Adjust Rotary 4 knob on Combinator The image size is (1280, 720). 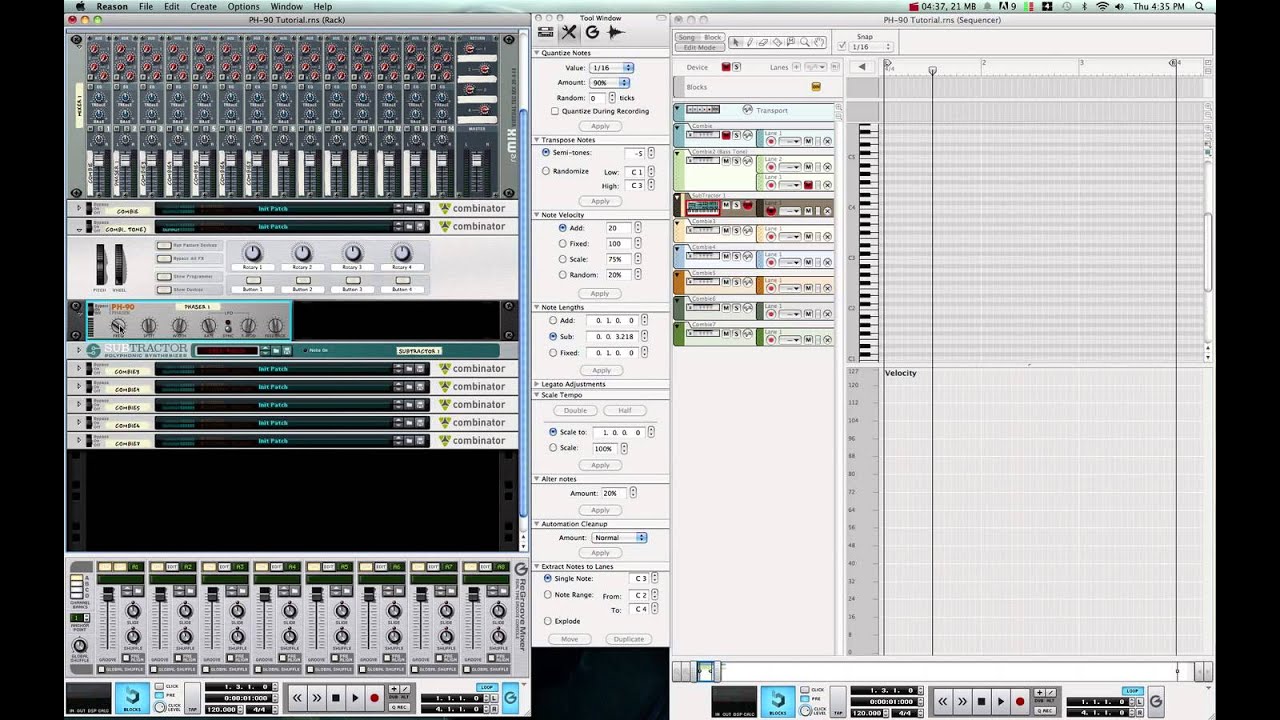(402, 254)
